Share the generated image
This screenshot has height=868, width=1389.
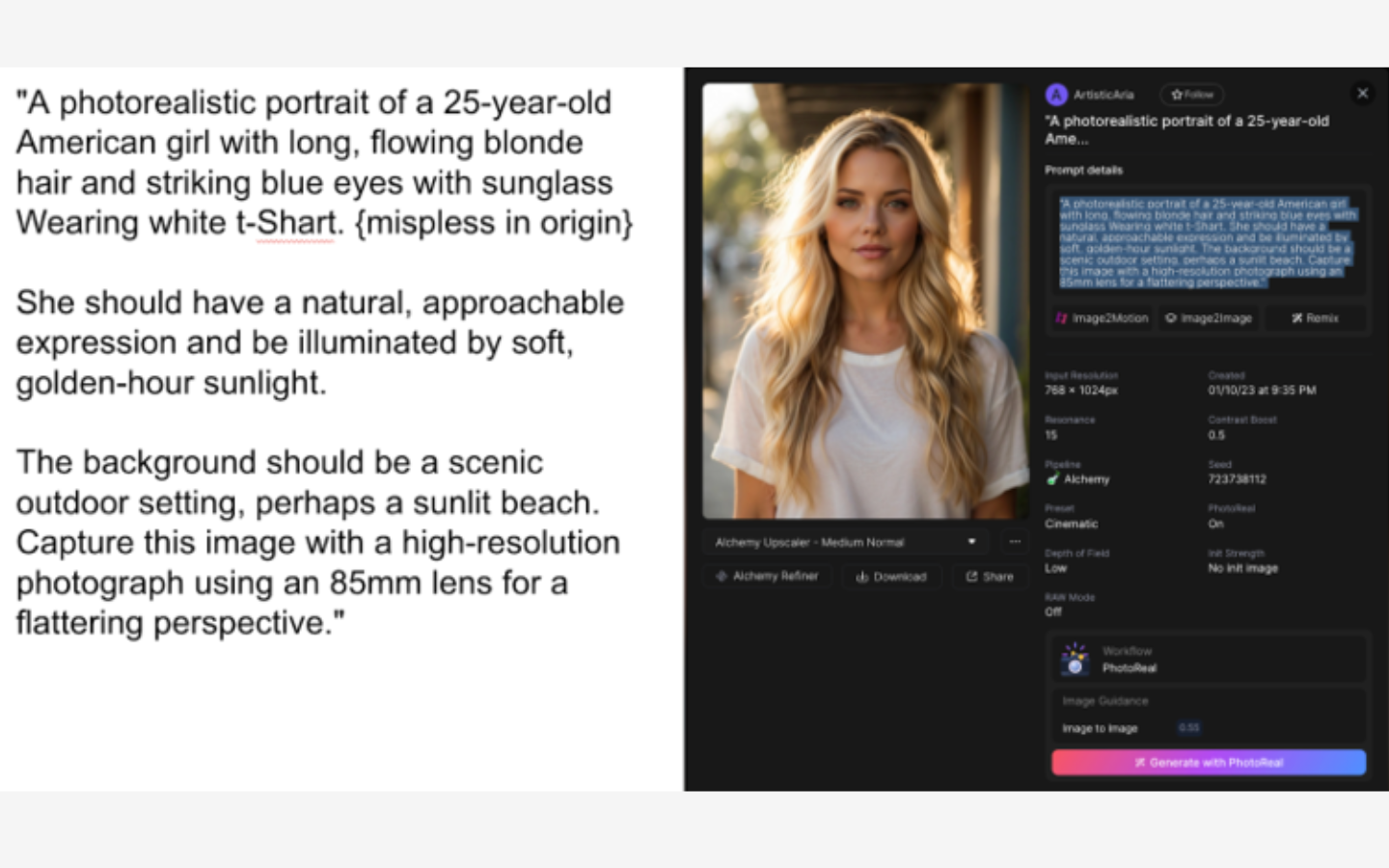[x=990, y=577]
